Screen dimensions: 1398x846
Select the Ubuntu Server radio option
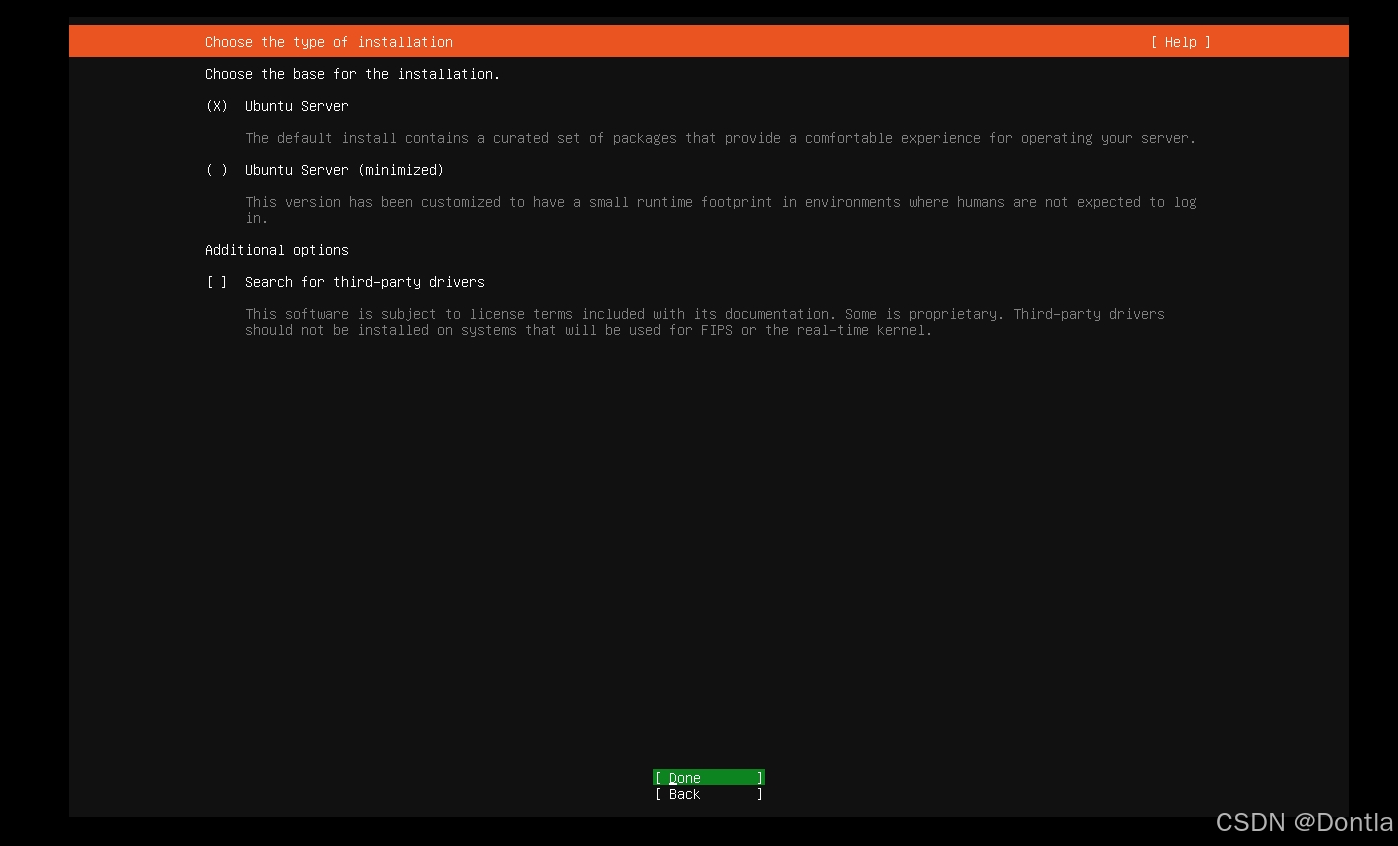[x=277, y=106]
